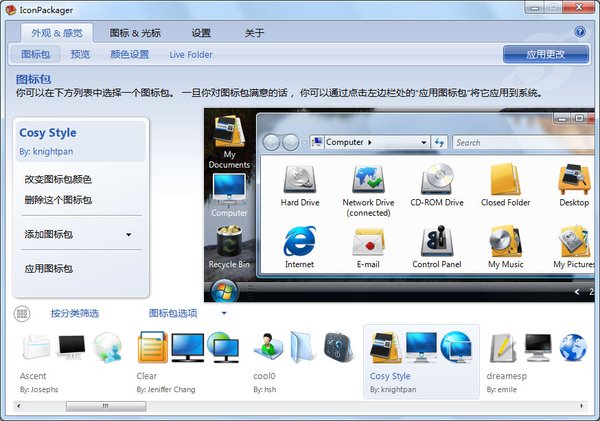Image resolution: width=600 pixels, height=421 pixels.
Task: Click the Internet Explorer icon in preview
Action: [300, 241]
